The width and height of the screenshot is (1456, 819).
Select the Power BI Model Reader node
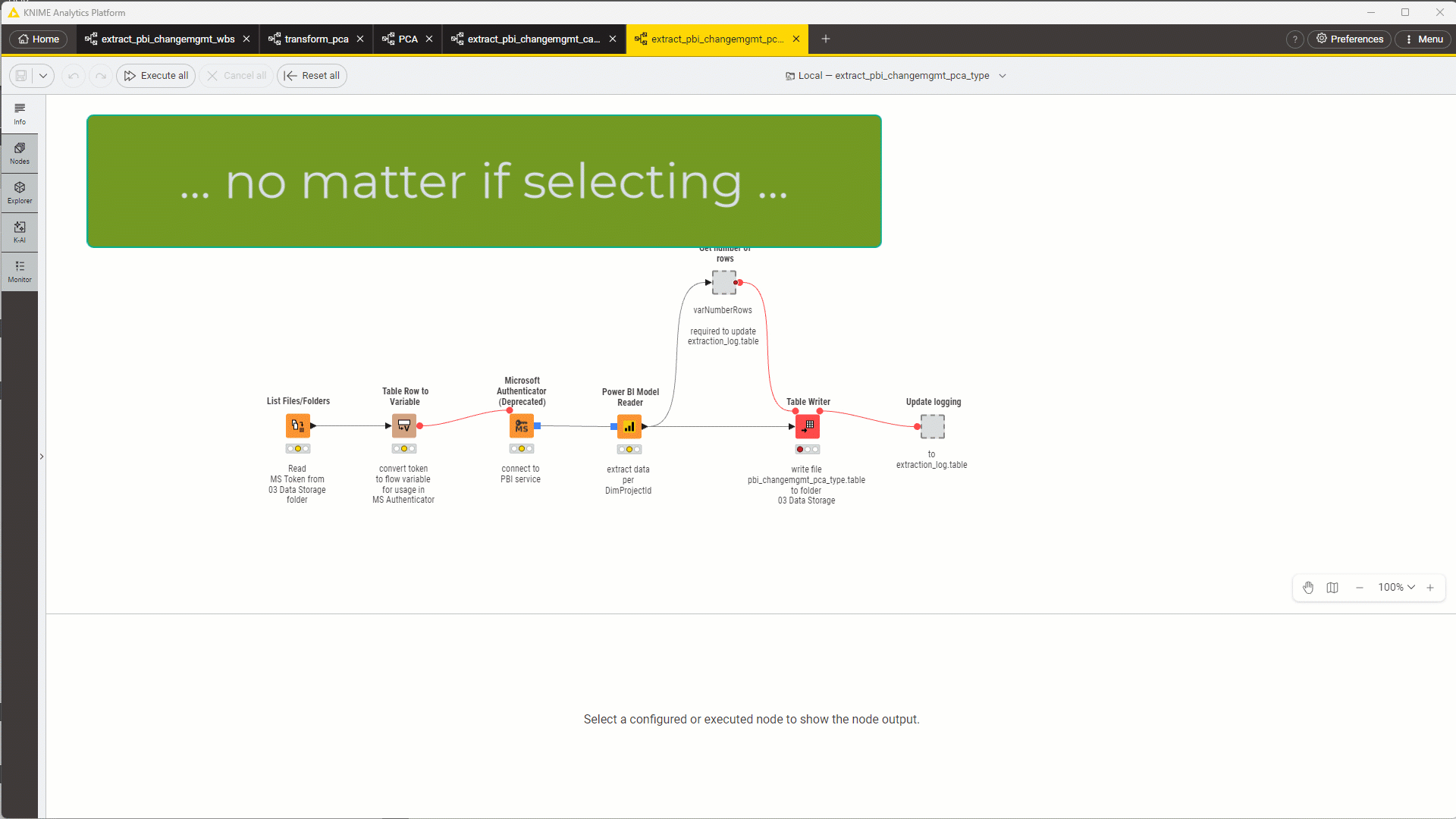coord(629,426)
